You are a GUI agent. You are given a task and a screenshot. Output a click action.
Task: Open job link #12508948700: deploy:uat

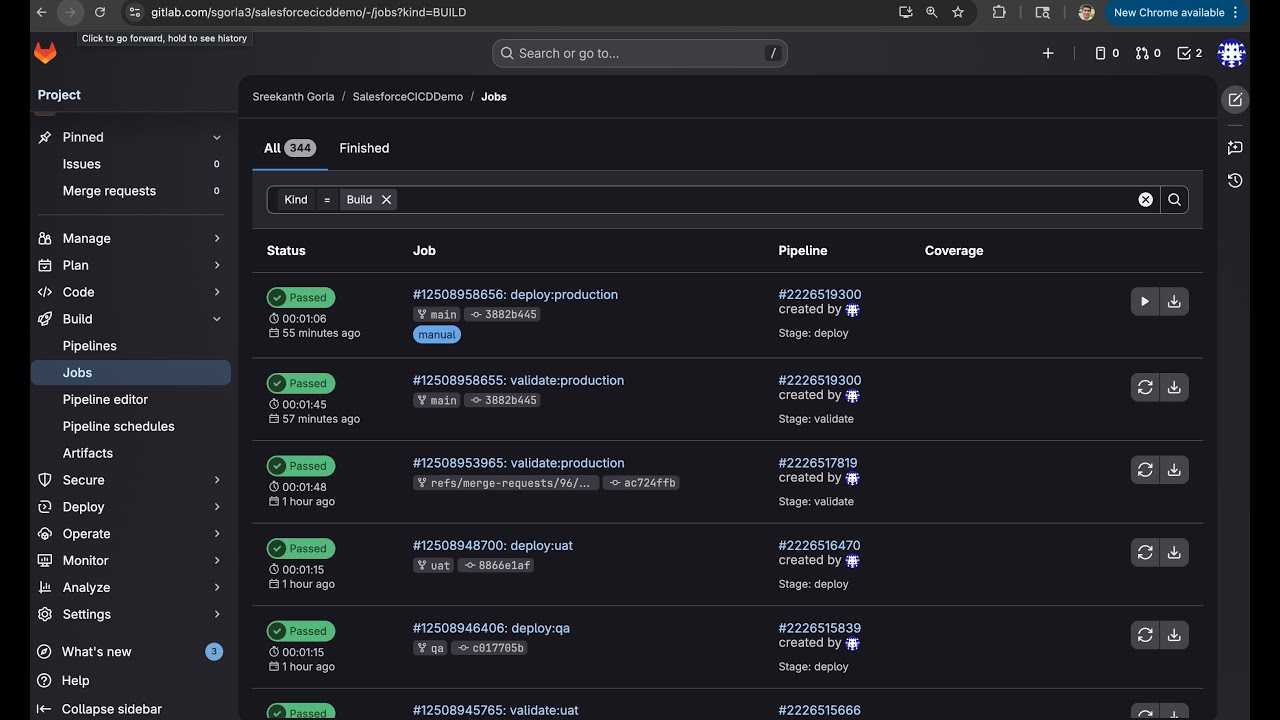(493, 546)
